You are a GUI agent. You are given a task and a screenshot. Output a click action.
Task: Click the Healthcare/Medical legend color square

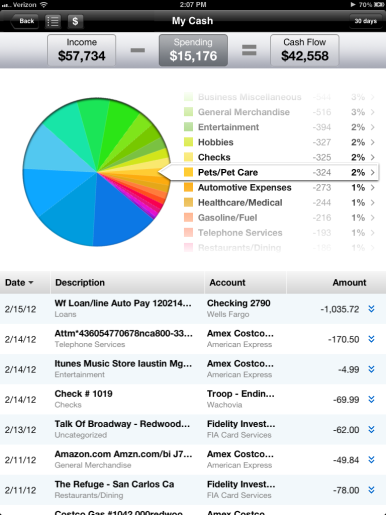coord(188,202)
